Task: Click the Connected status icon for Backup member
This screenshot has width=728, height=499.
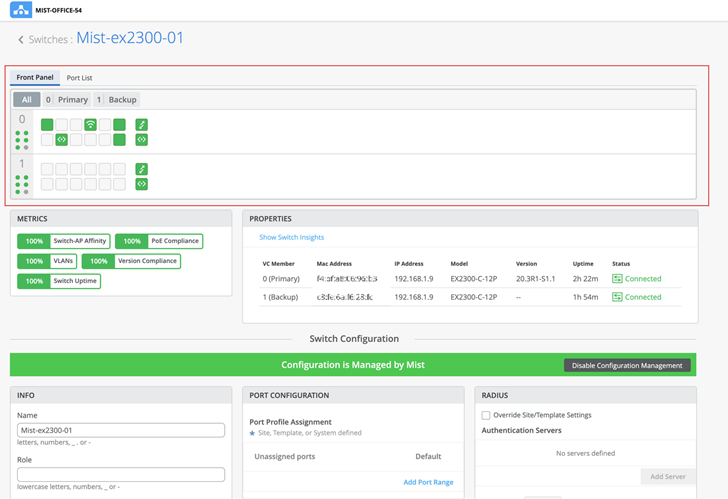Action: point(617,297)
